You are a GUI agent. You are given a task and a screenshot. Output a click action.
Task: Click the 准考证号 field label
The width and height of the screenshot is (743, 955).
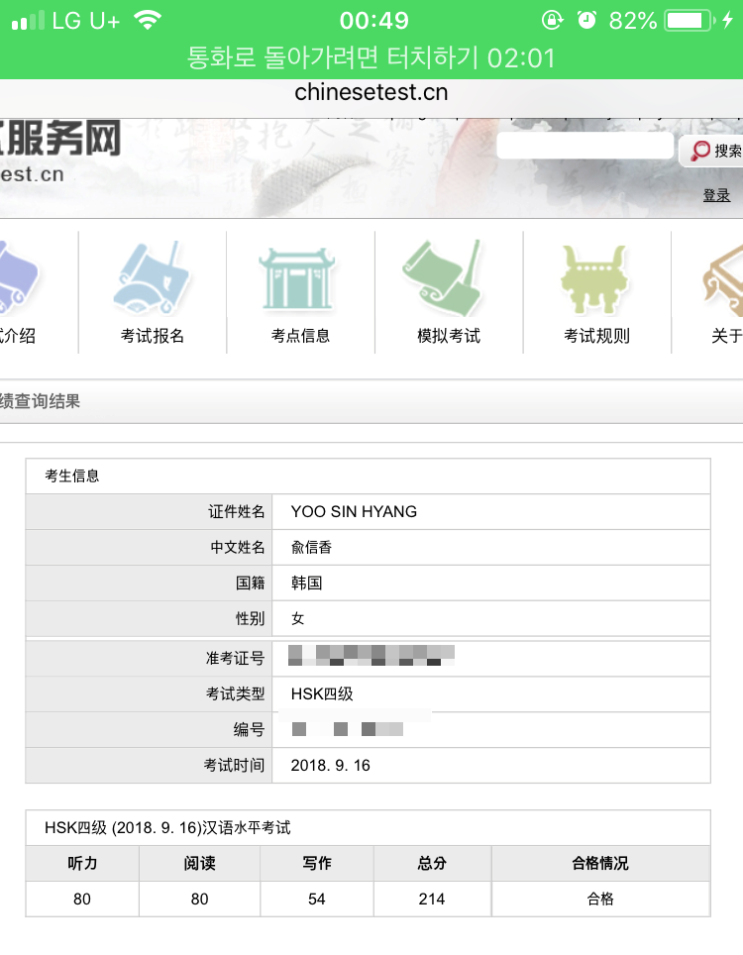point(235,658)
